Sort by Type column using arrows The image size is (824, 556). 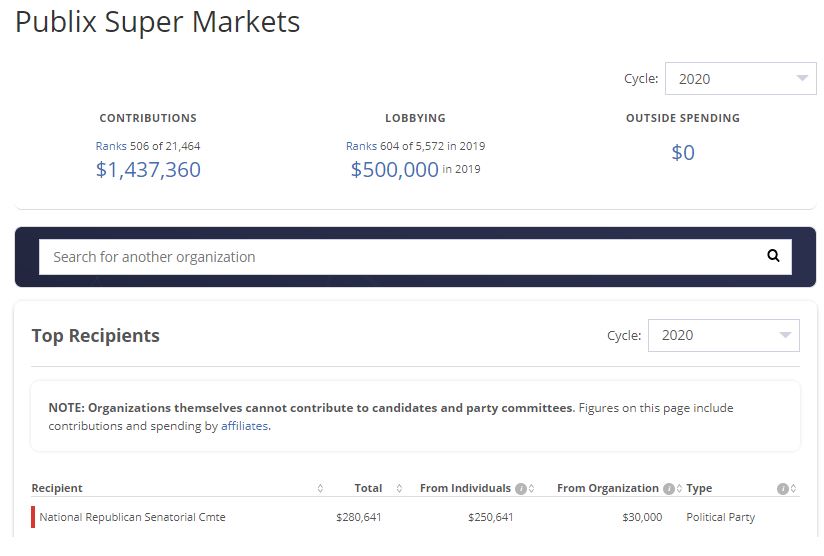click(x=794, y=489)
